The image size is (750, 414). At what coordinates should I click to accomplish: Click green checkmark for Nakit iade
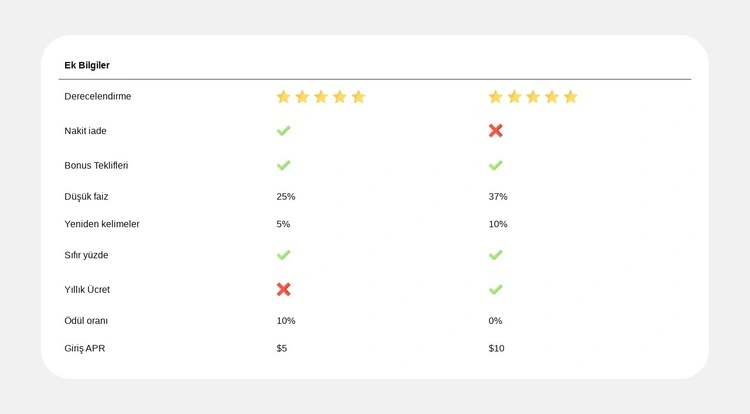pyautogui.click(x=284, y=131)
